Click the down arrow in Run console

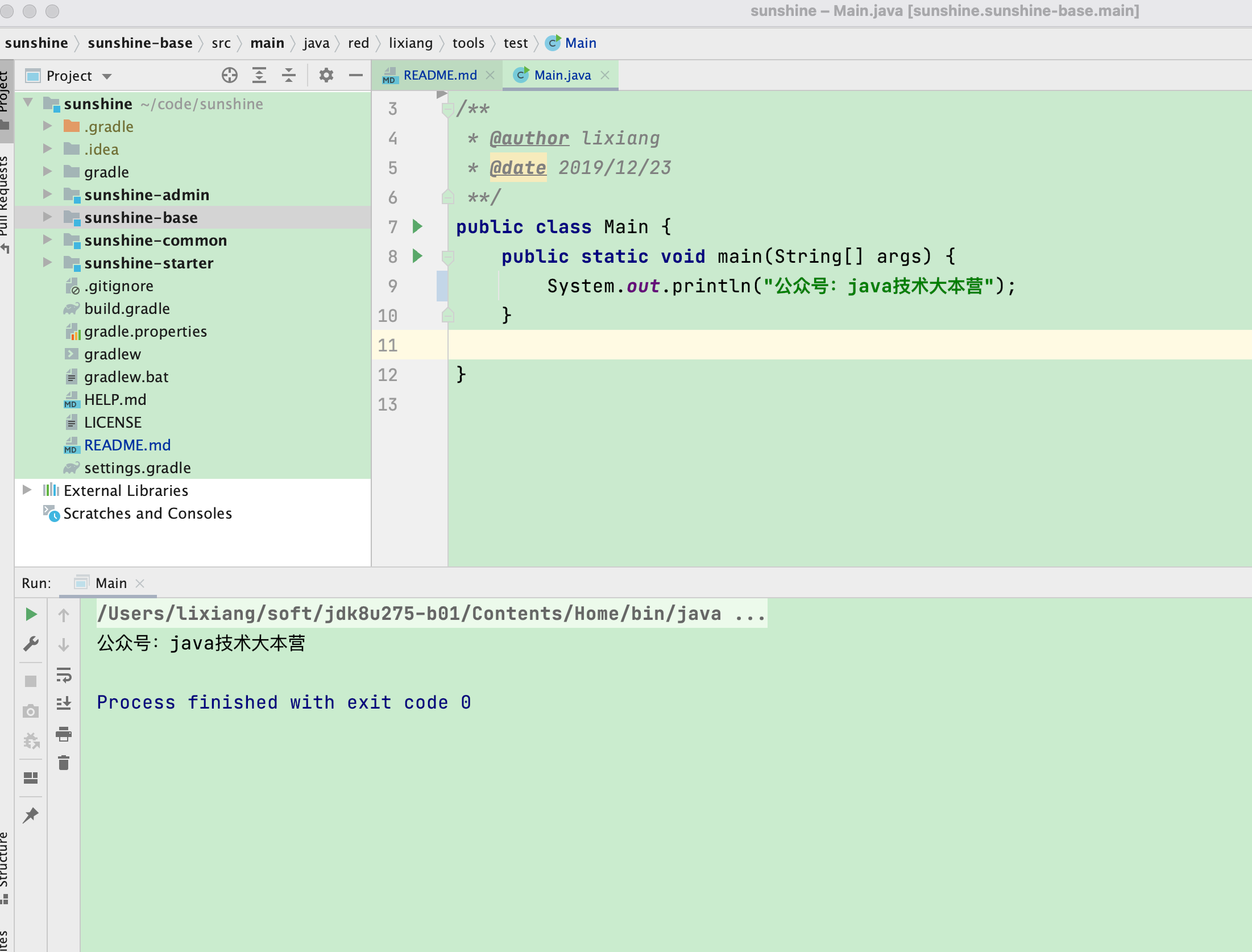click(x=64, y=644)
